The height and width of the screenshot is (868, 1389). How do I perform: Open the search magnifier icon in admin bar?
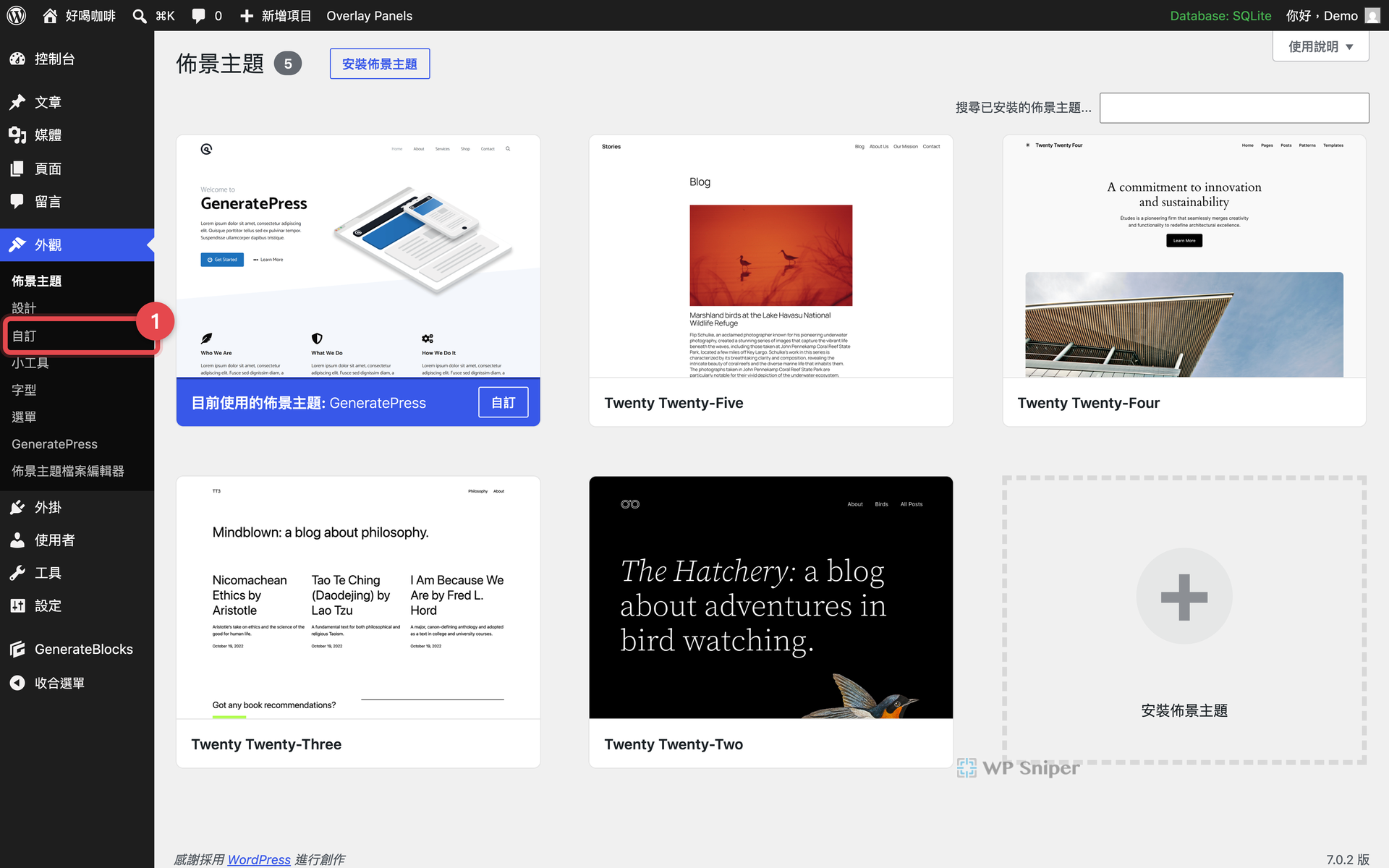coord(140,16)
